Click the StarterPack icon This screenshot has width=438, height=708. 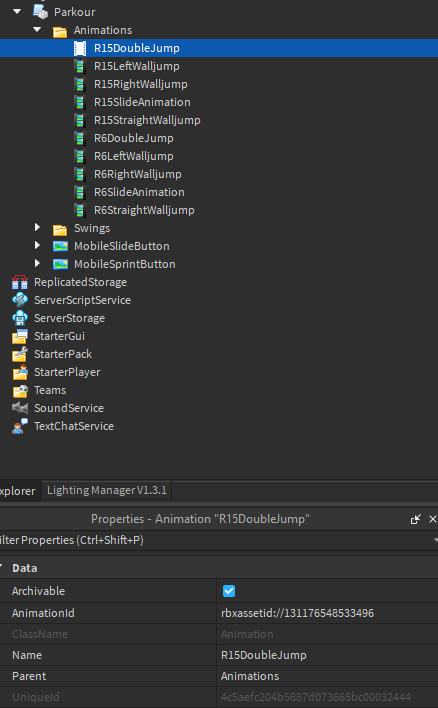point(20,354)
